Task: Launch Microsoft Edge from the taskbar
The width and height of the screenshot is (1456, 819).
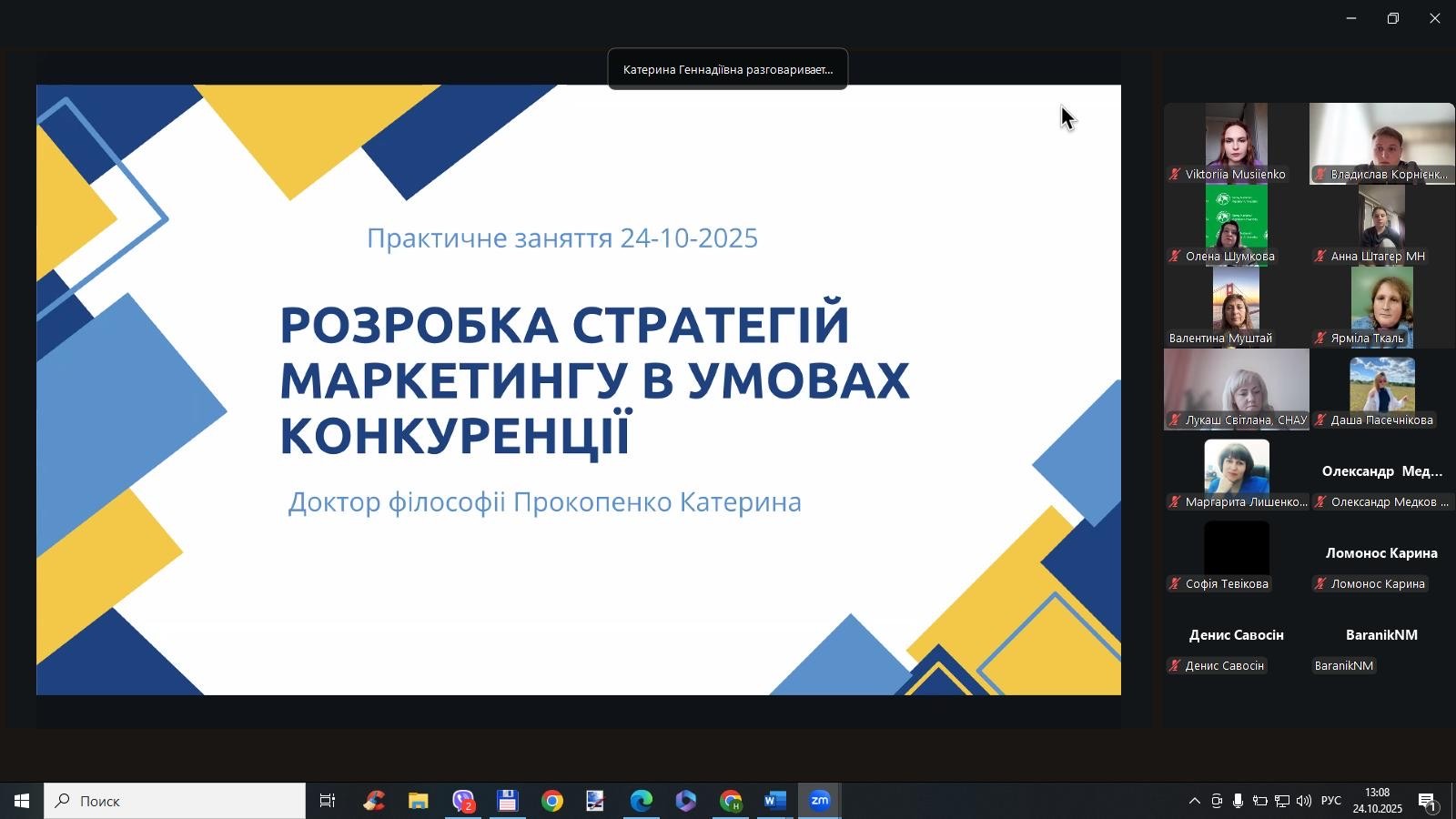Action: 642,801
